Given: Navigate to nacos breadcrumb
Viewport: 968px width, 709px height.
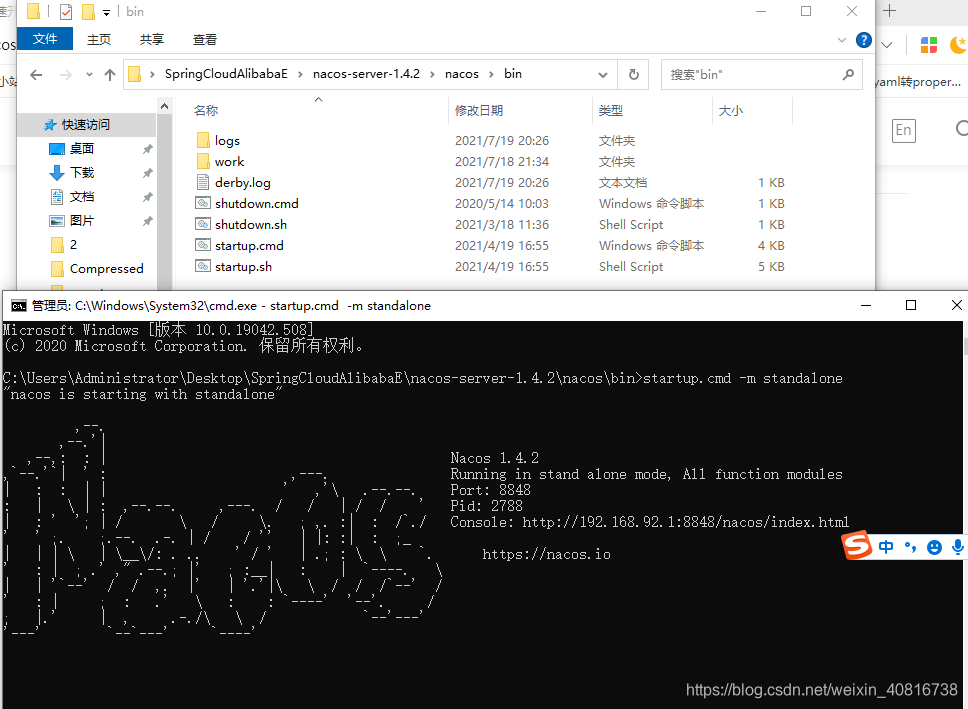Looking at the screenshot, I should 462,74.
